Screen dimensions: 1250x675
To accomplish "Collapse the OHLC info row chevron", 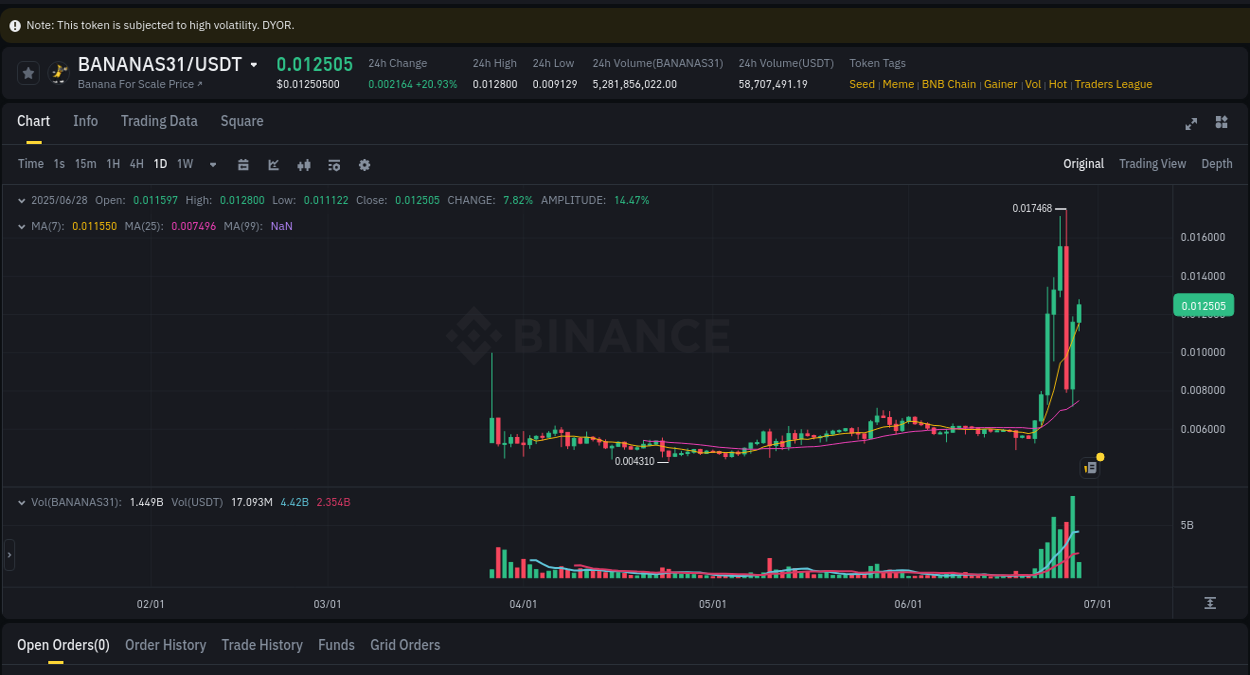I will (21, 200).
